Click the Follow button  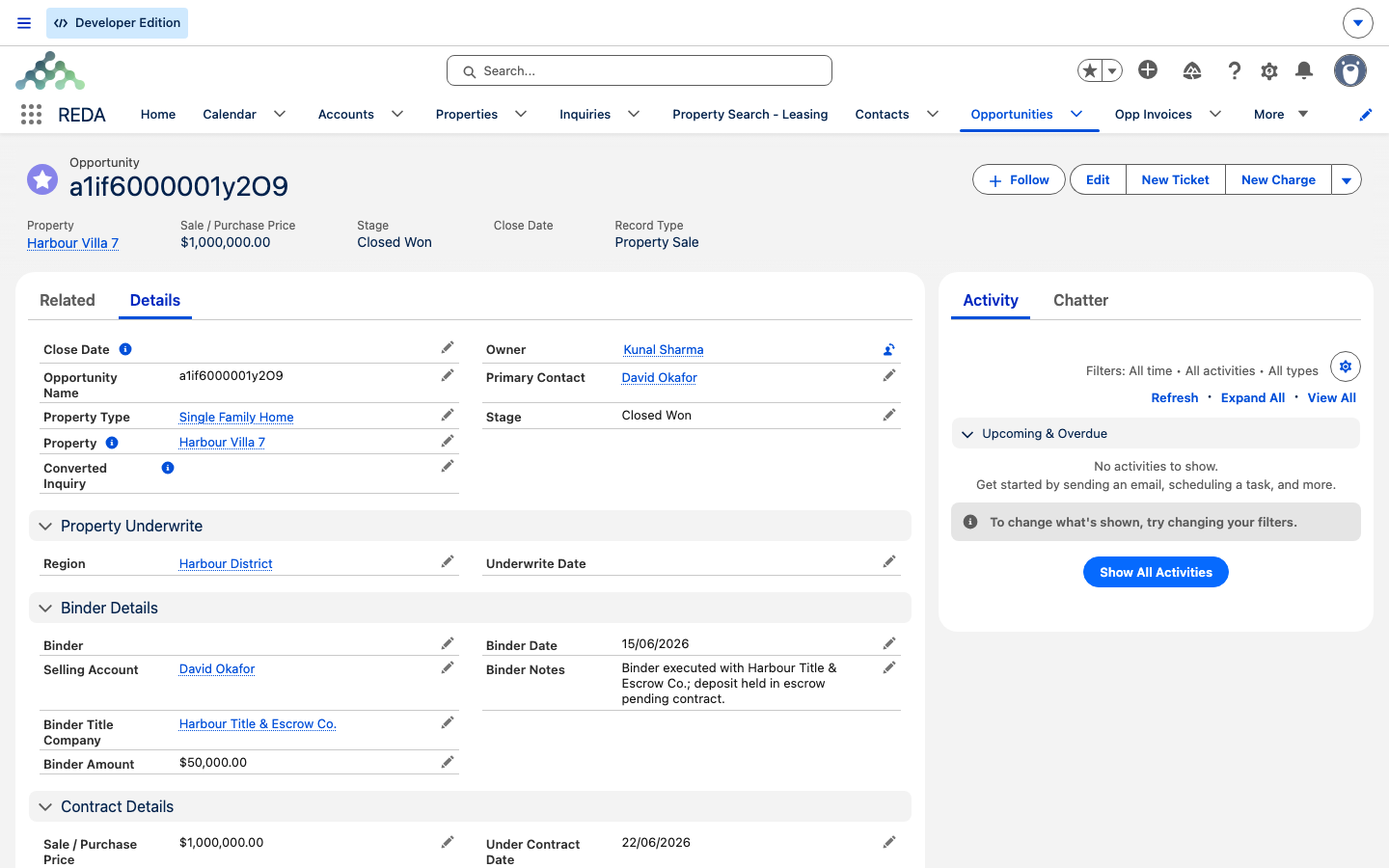pos(1019,179)
